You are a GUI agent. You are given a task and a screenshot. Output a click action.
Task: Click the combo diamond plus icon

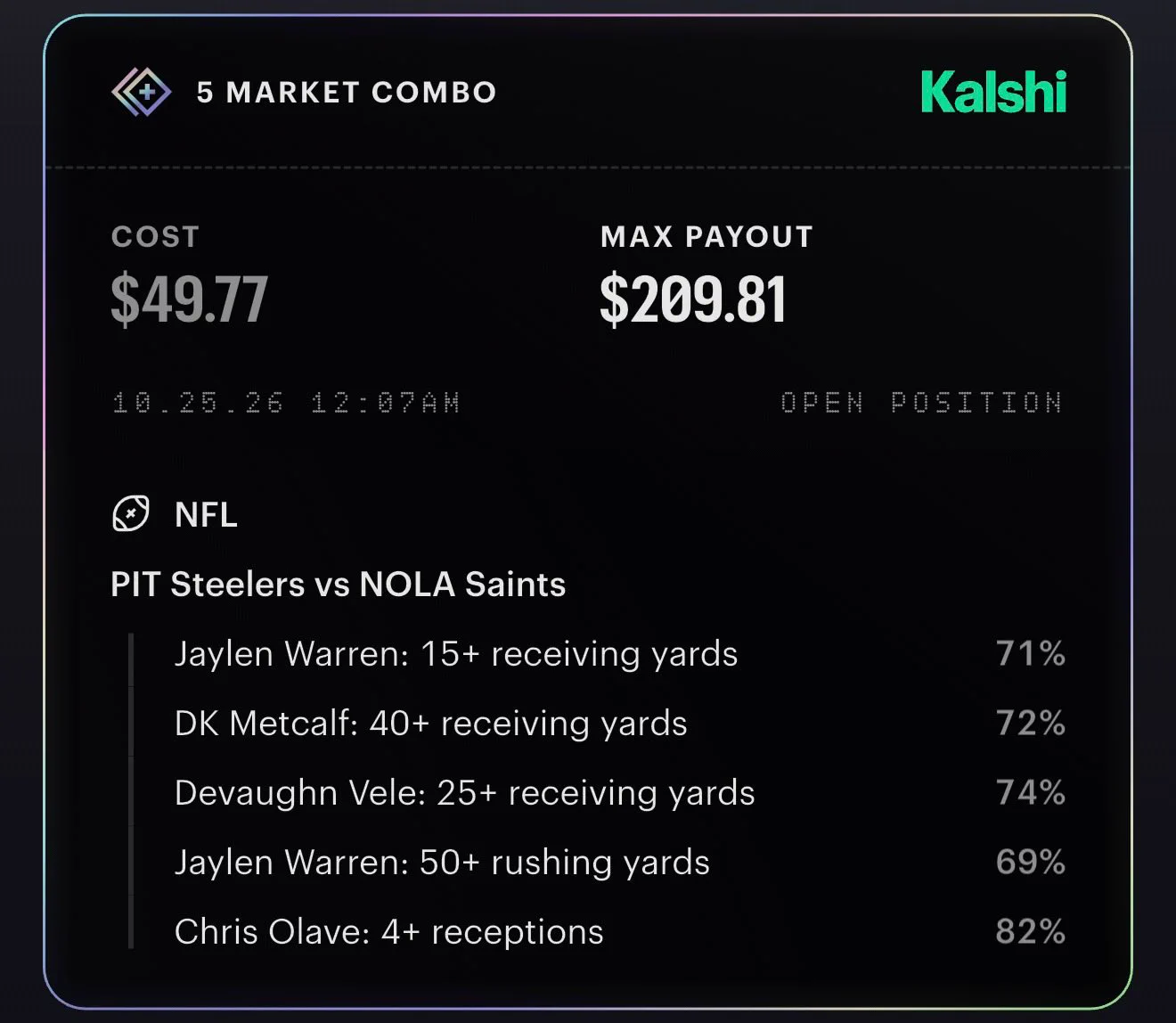[141, 92]
